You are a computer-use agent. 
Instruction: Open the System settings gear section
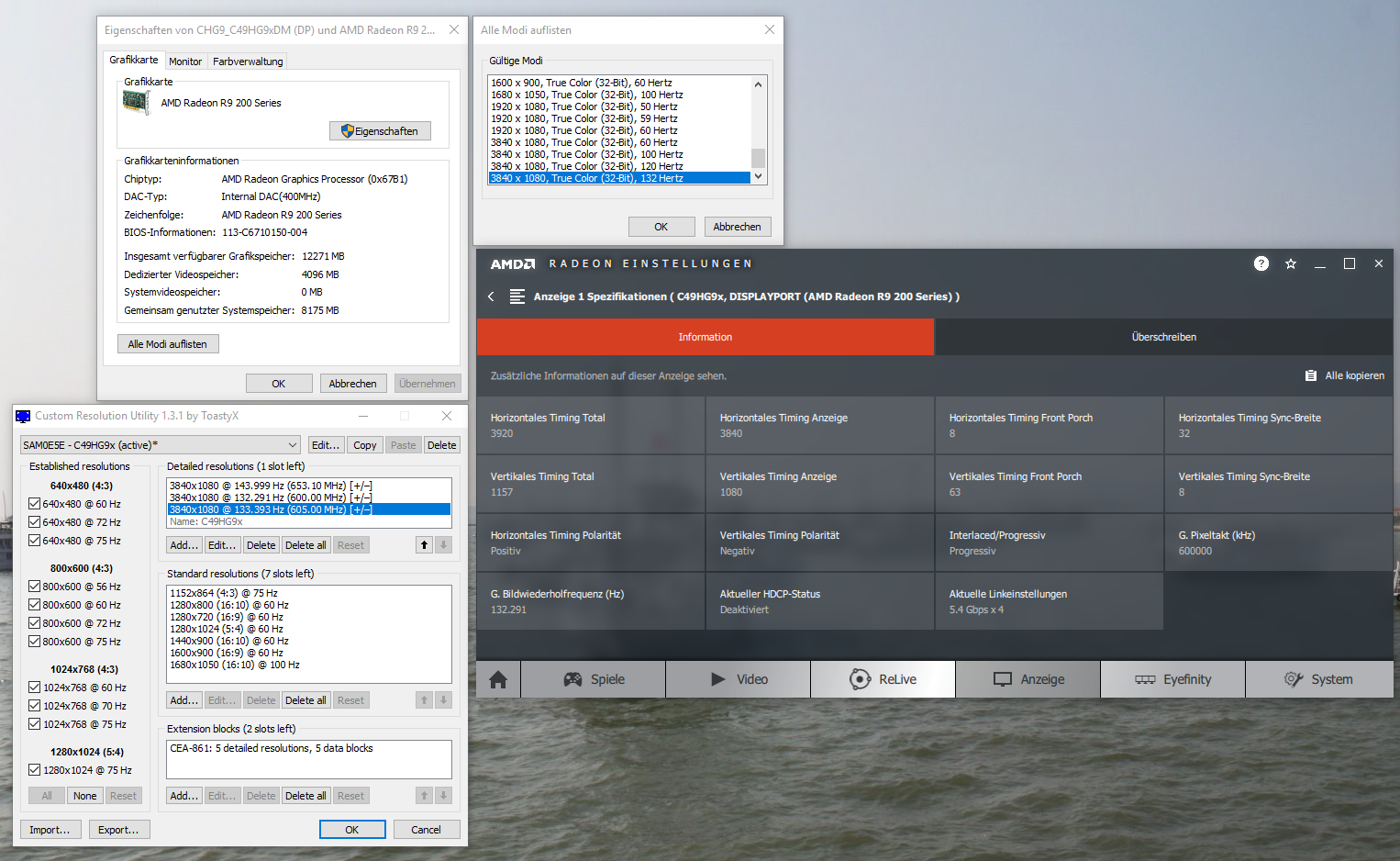[x=1318, y=679]
